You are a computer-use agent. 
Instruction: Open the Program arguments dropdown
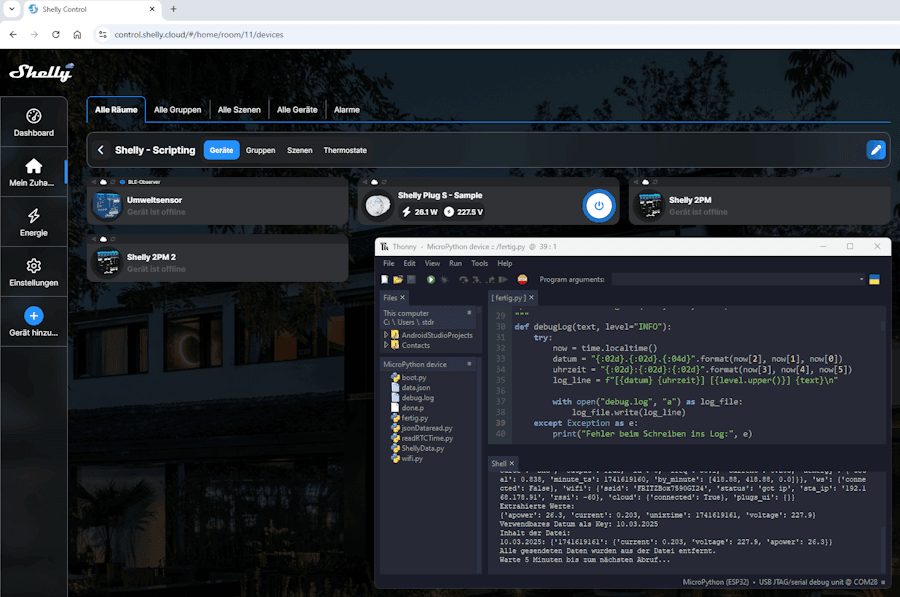861,279
